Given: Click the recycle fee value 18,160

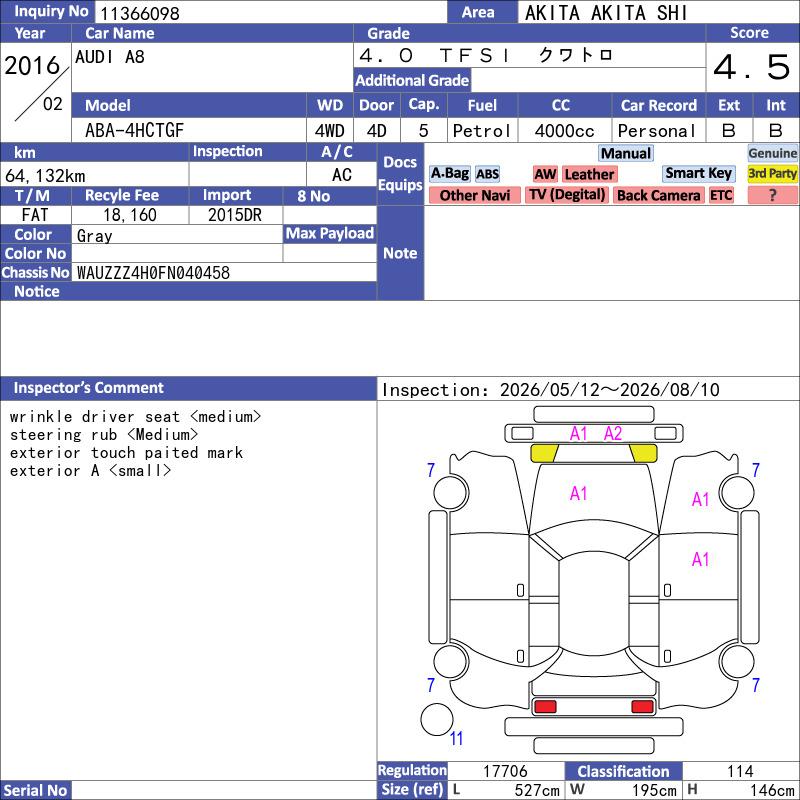Looking at the screenshot, I should pyautogui.click(x=130, y=215).
